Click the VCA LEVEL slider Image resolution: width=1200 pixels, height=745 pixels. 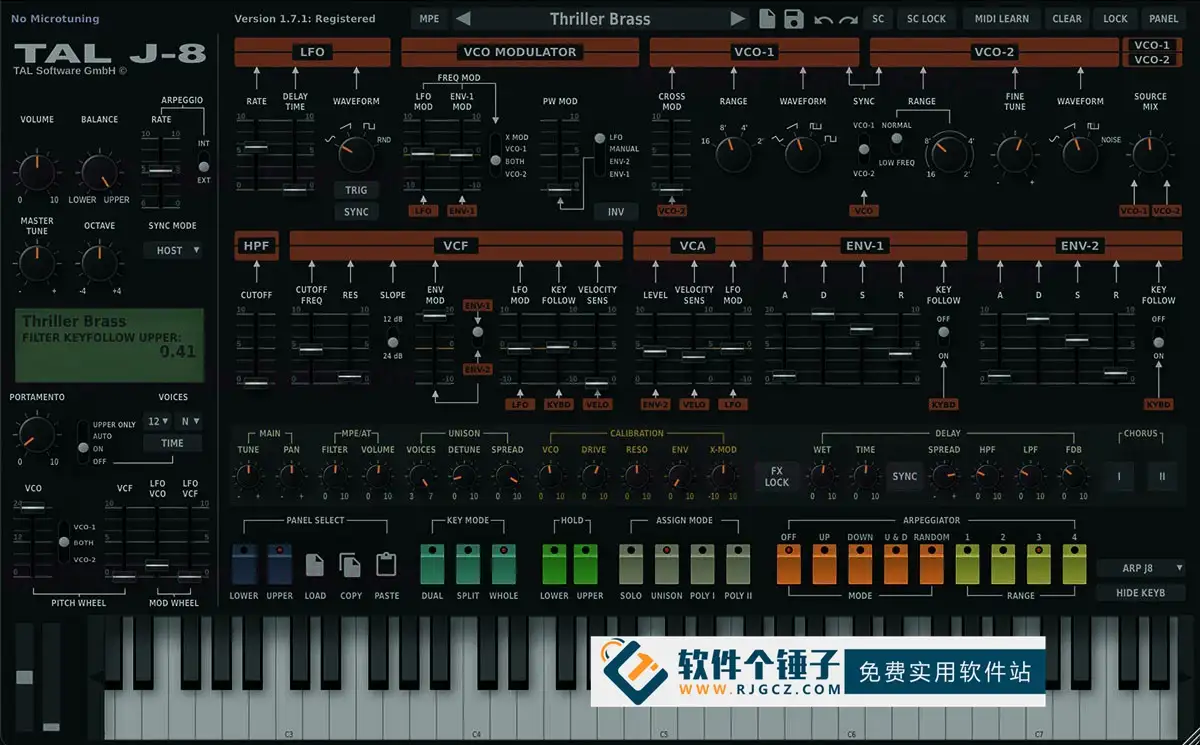(x=655, y=346)
